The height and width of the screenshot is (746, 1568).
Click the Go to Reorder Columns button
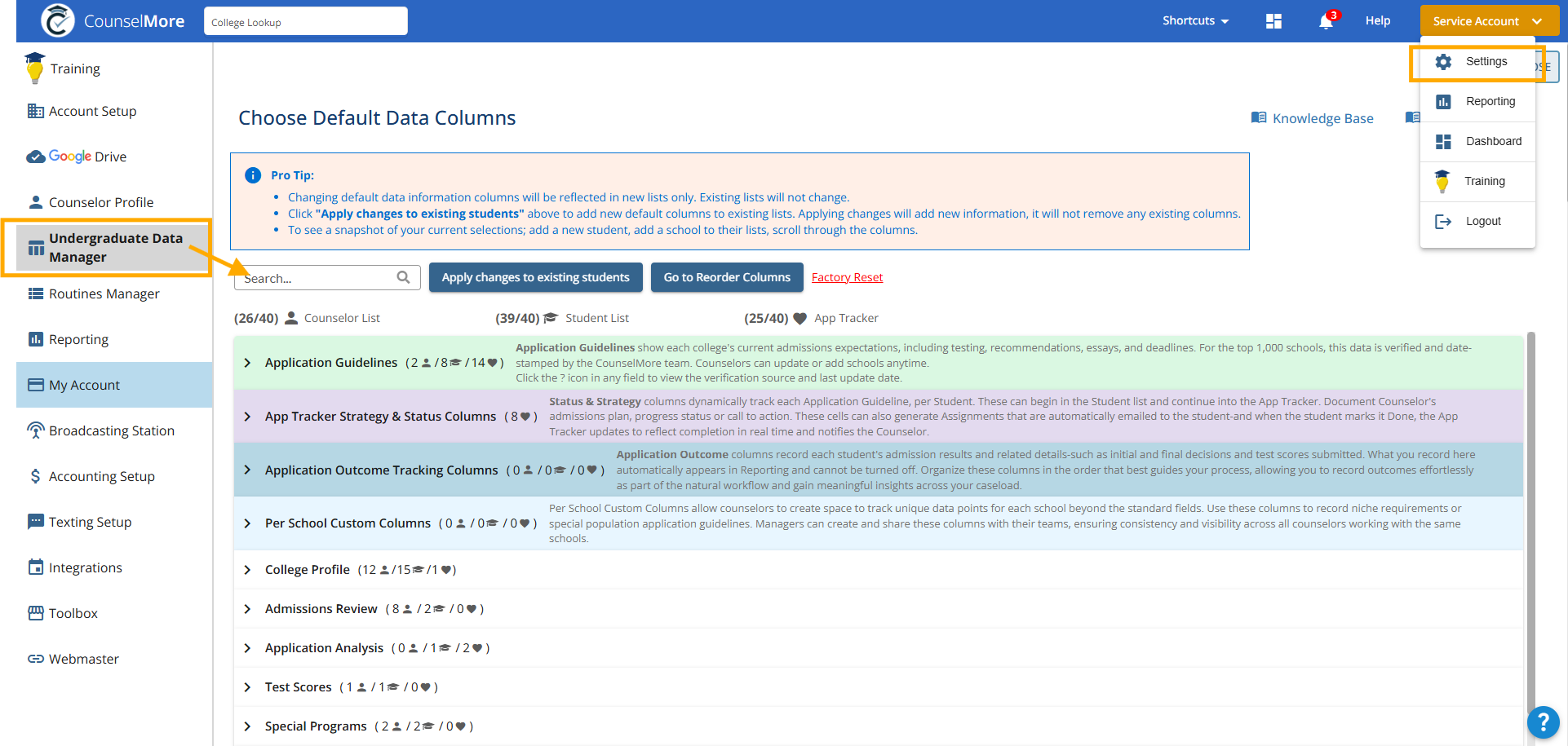coord(727,277)
